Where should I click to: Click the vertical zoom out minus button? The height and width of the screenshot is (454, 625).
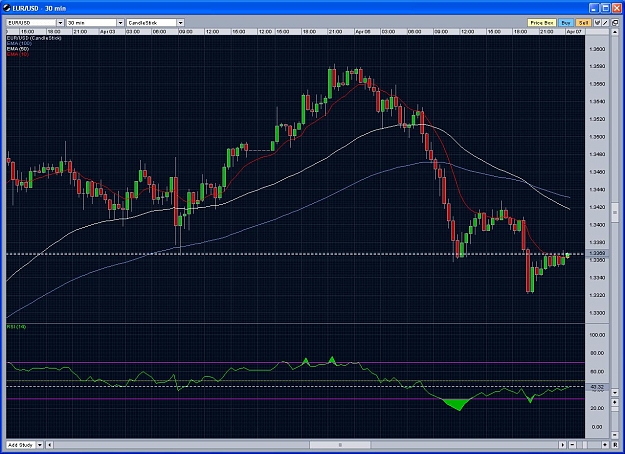pyautogui.click(x=615, y=435)
